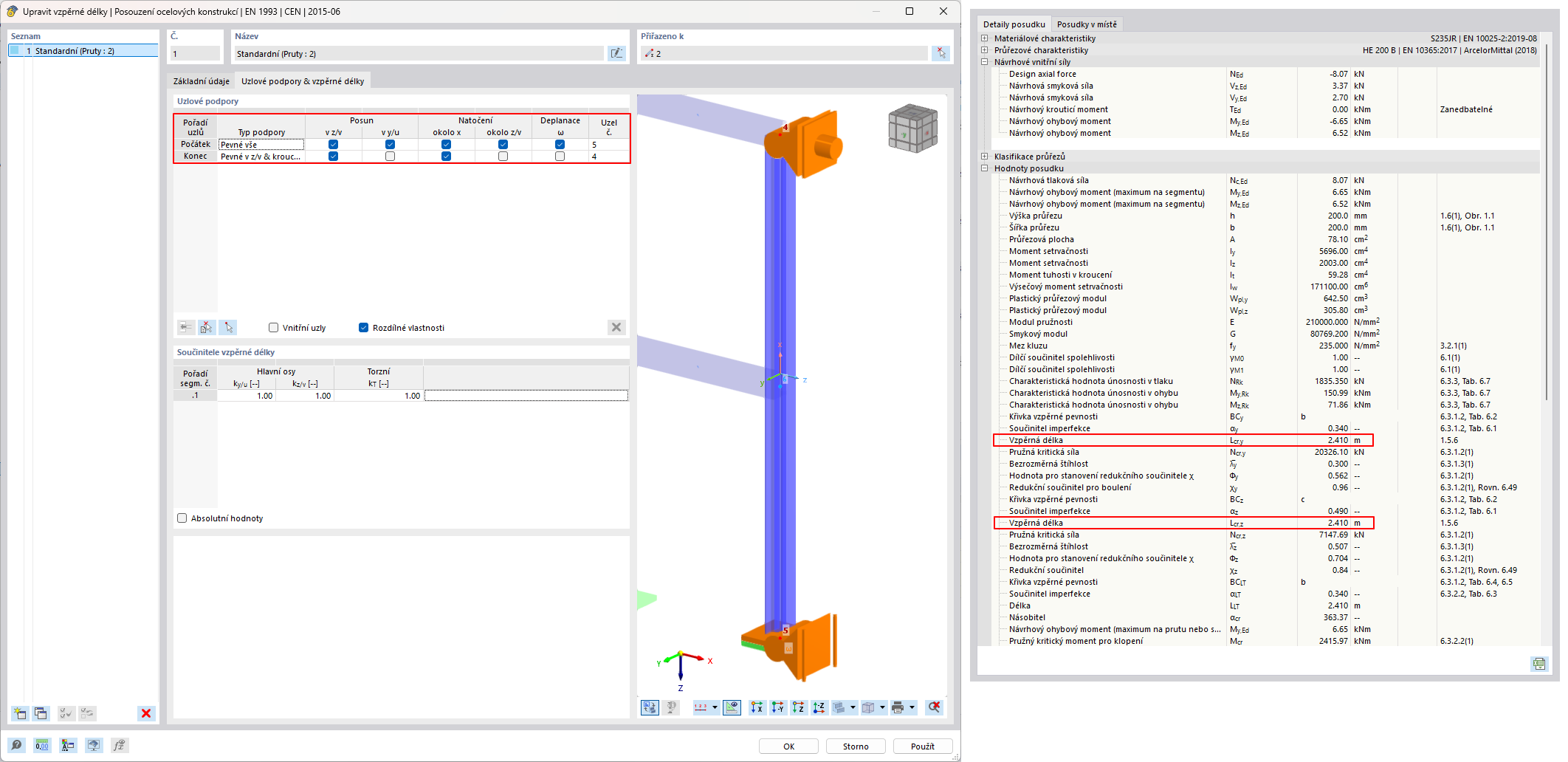Uncheck Rozdílné vlastnosti checkbox
1568x762 pixels.
(363, 328)
